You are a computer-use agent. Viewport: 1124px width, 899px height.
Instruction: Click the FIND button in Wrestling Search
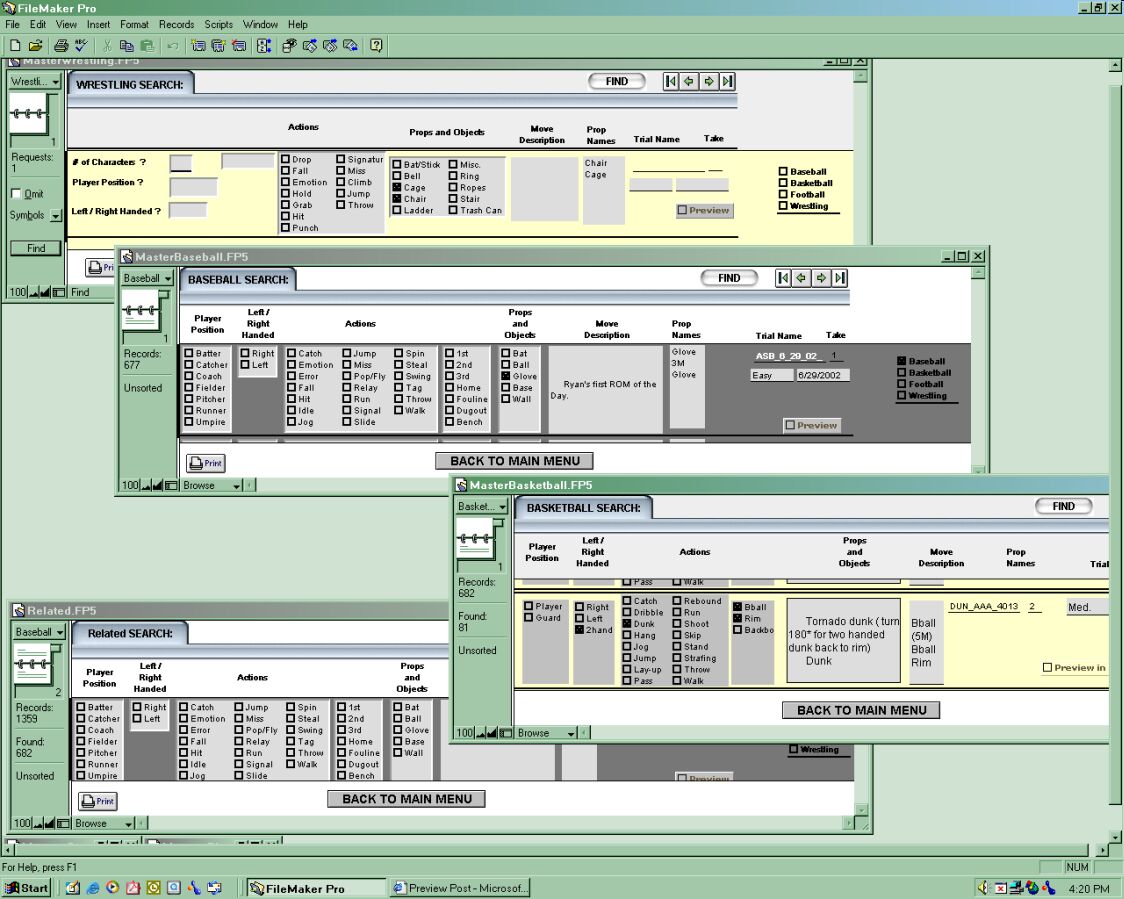point(617,81)
